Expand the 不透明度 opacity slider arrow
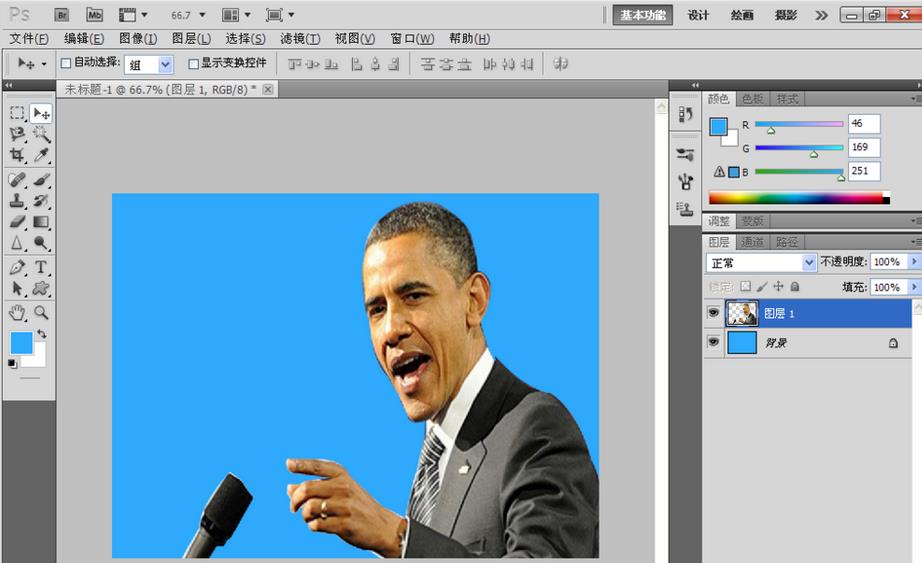The height and width of the screenshot is (563, 922). (913, 261)
